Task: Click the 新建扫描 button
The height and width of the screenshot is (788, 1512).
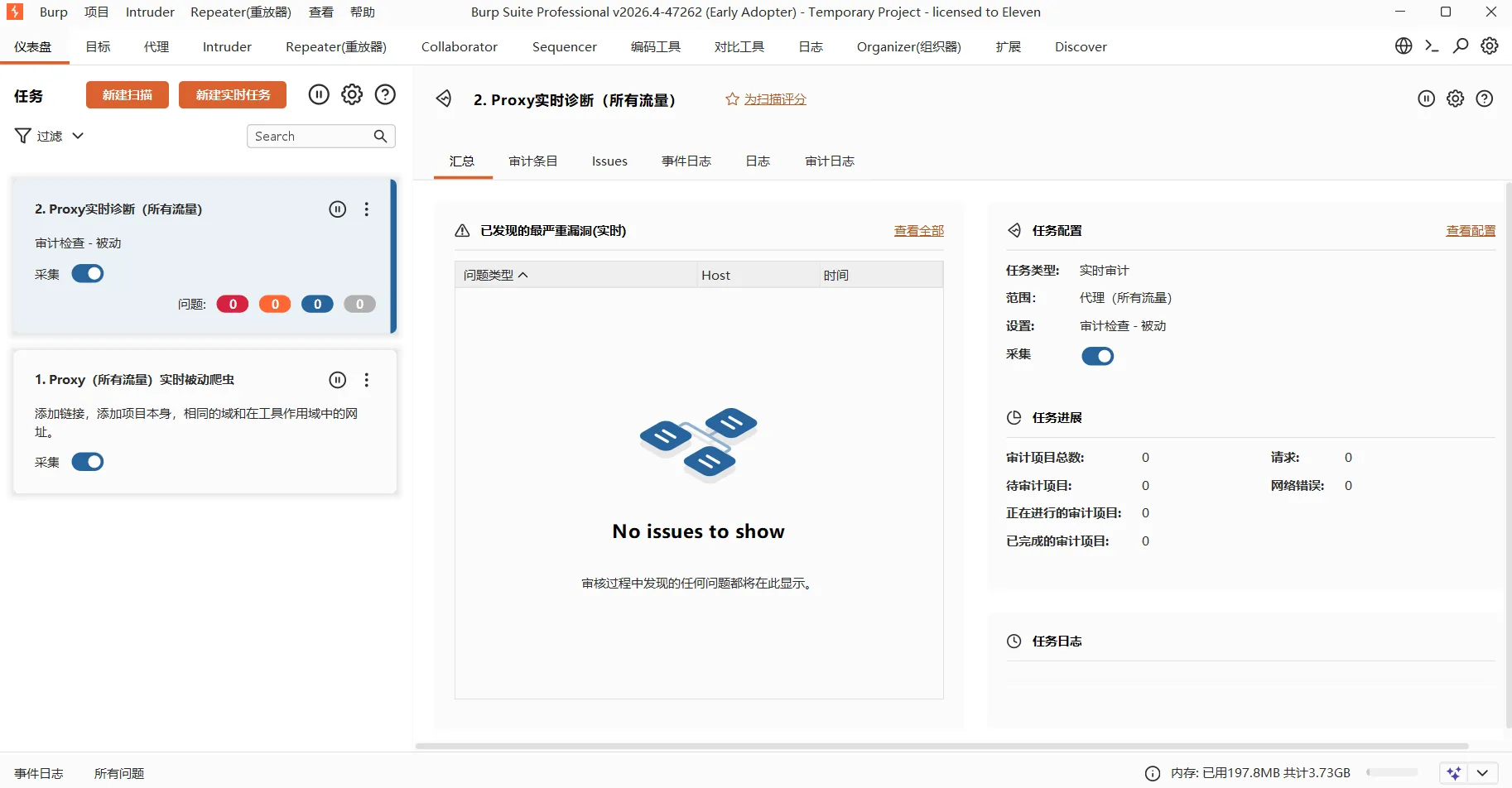Action: [128, 94]
